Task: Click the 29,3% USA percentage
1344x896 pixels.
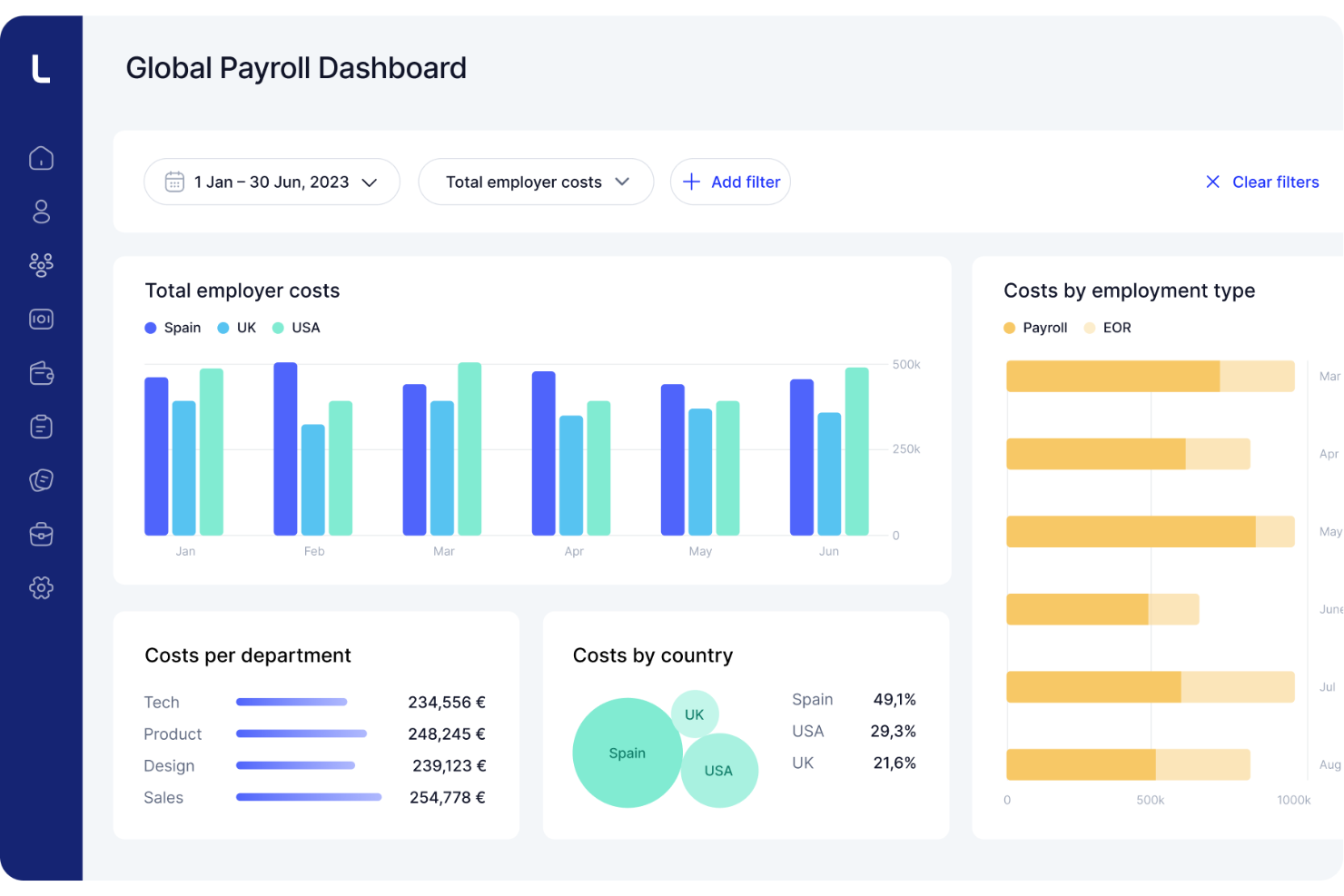Action: (x=894, y=731)
